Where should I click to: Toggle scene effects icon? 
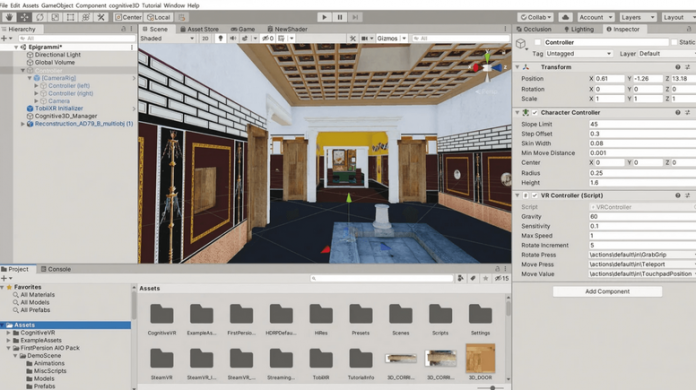pyautogui.click(x=245, y=39)
